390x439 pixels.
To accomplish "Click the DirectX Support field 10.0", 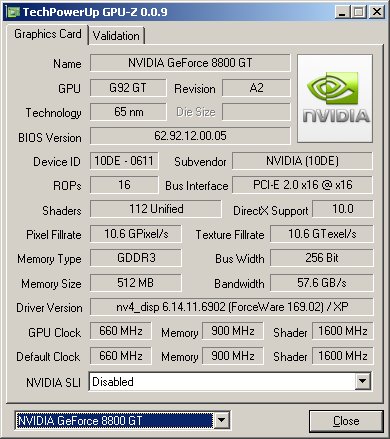I will 343,209.
